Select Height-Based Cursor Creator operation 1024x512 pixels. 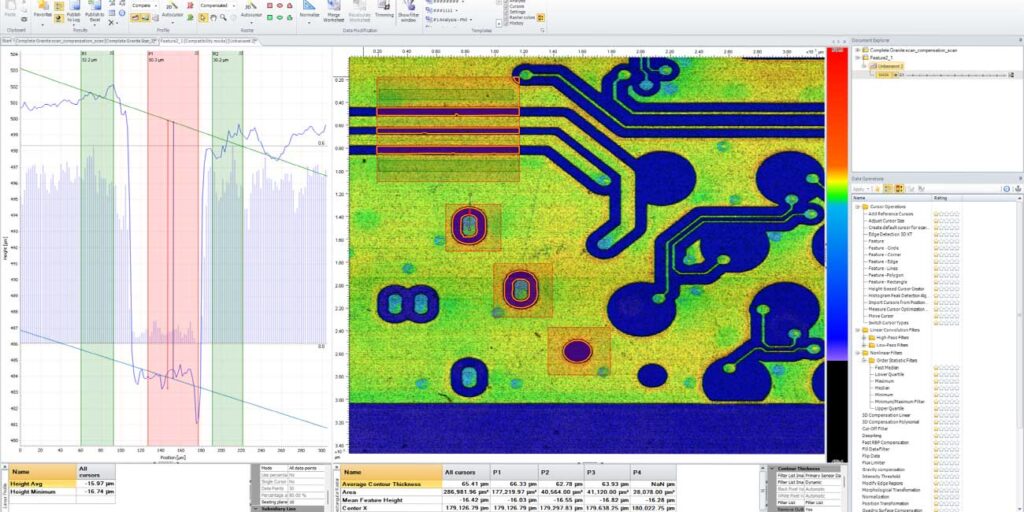(896, 290)
